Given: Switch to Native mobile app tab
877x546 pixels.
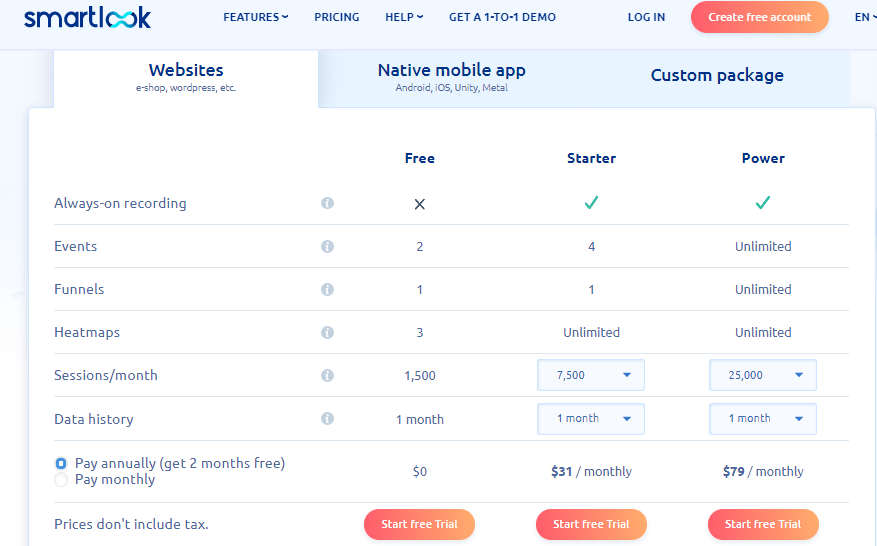Looking at the screenshot, I should pos(451,77).
